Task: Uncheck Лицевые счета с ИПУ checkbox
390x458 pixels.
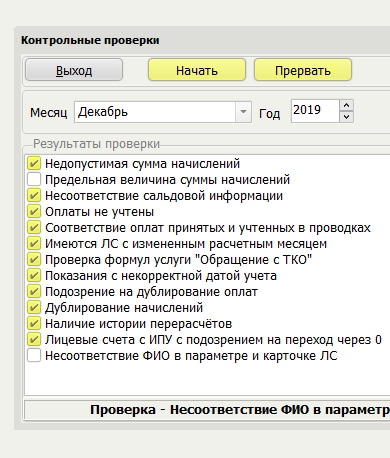Action: [x=34, y=339]
